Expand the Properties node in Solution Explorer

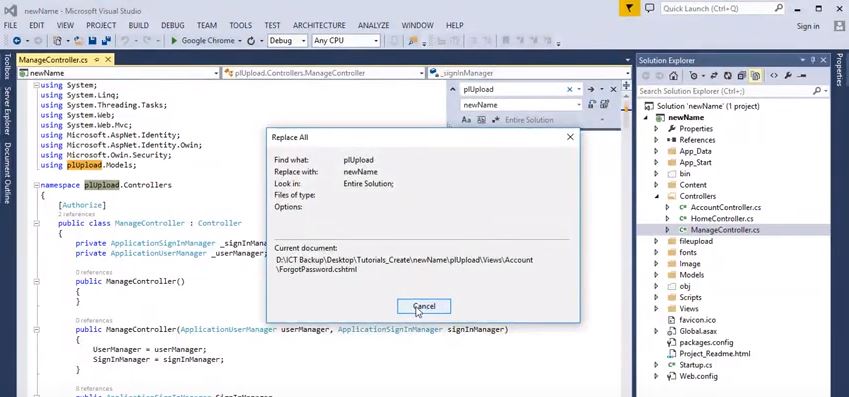tap(656, 129)
